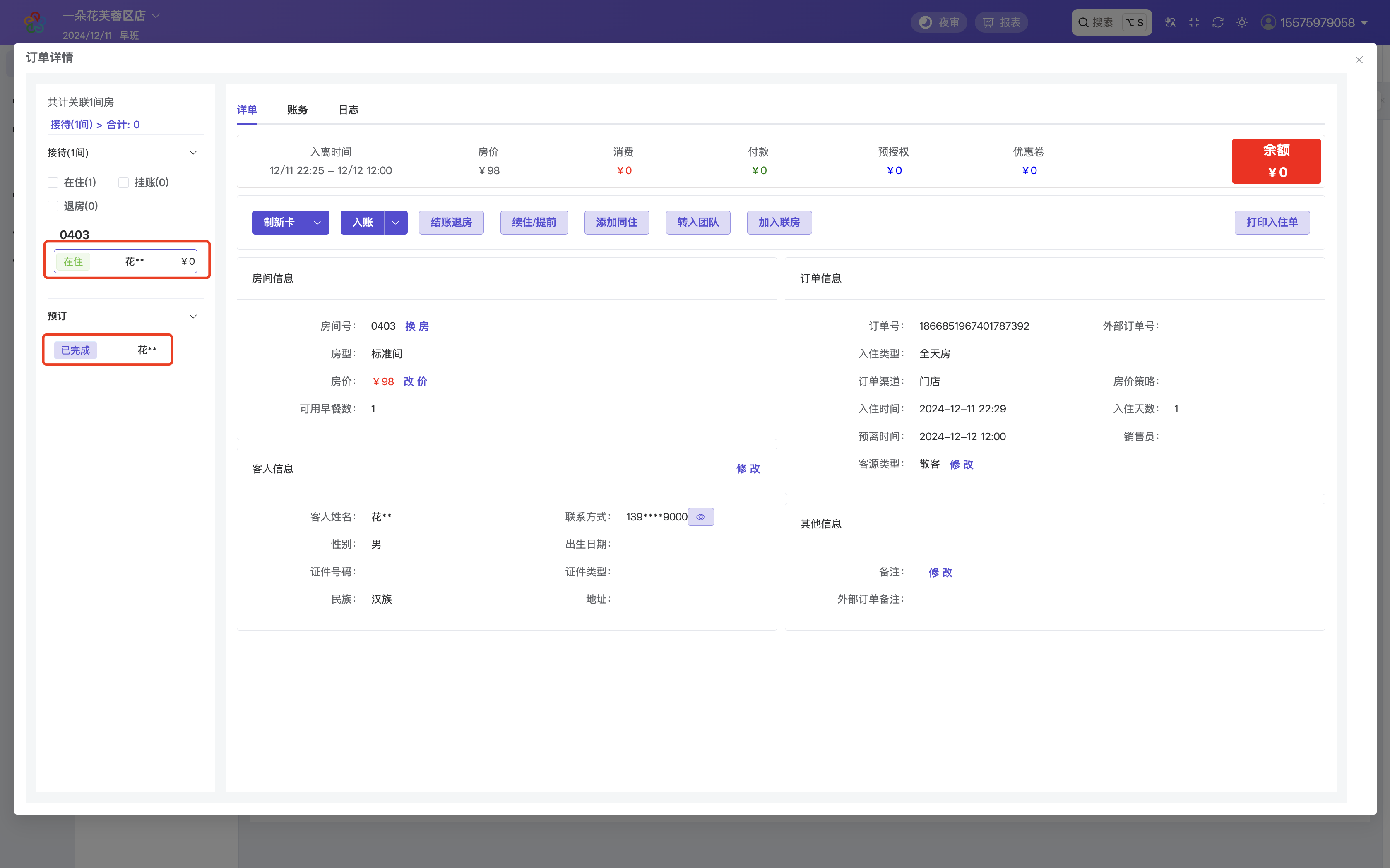
Task: Click 修改 next to 客源类型
Action: [962, 465]
